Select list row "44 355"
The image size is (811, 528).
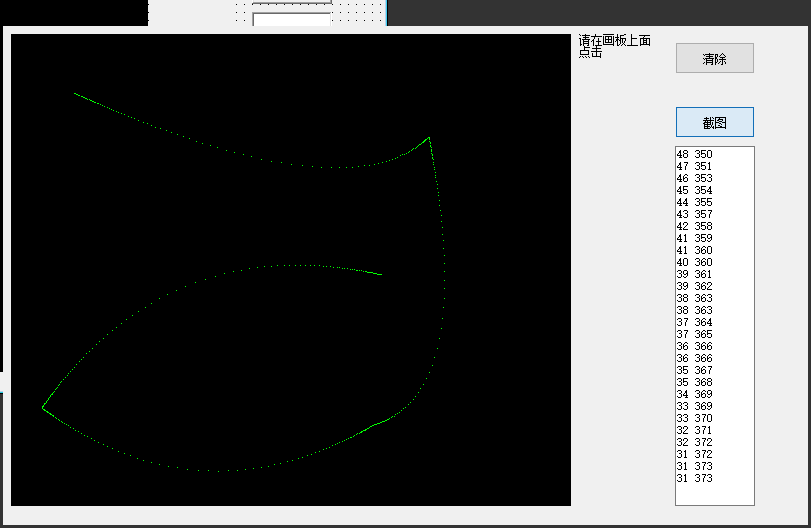click(714, 202)
